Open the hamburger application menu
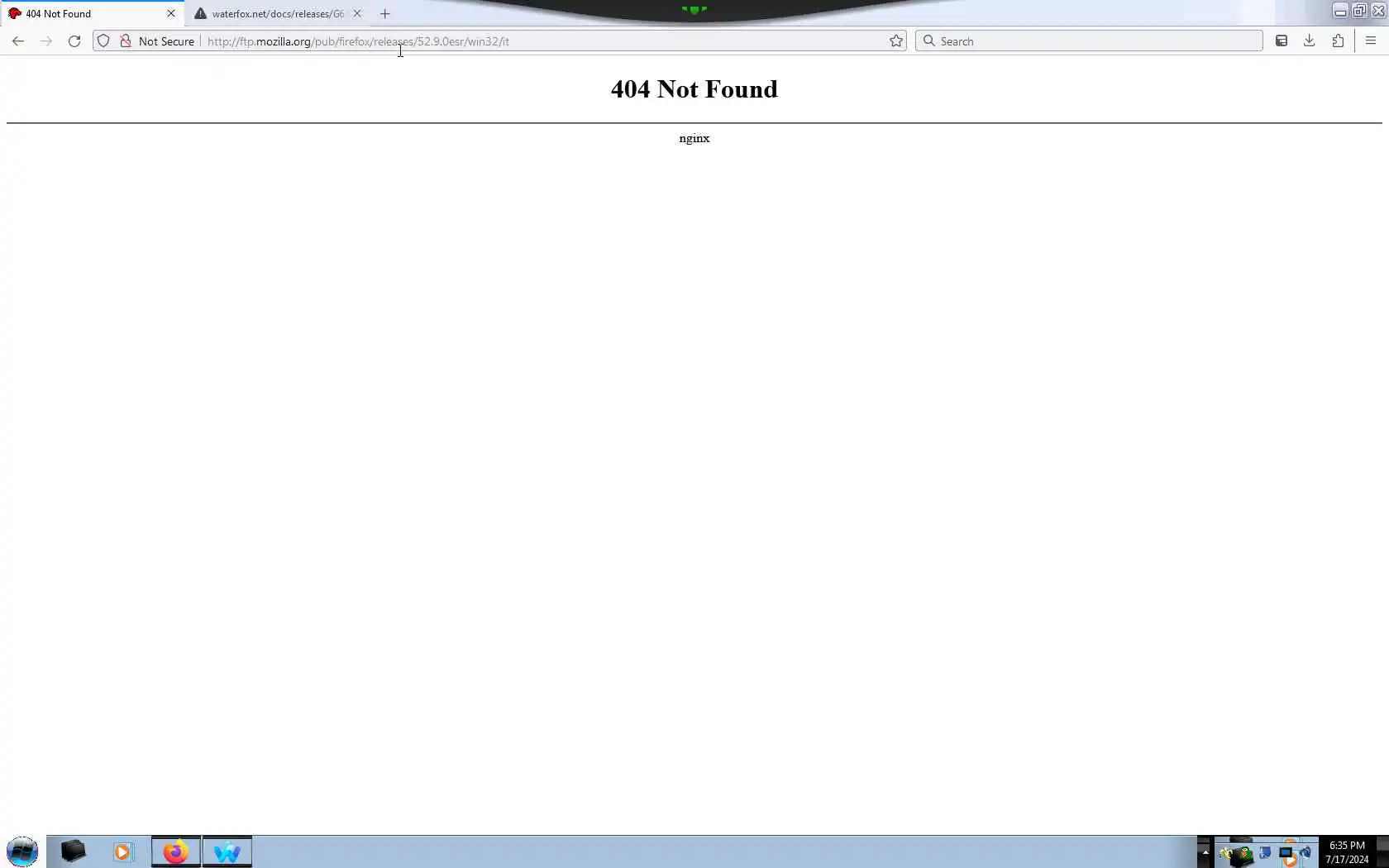 [1371, 41]
